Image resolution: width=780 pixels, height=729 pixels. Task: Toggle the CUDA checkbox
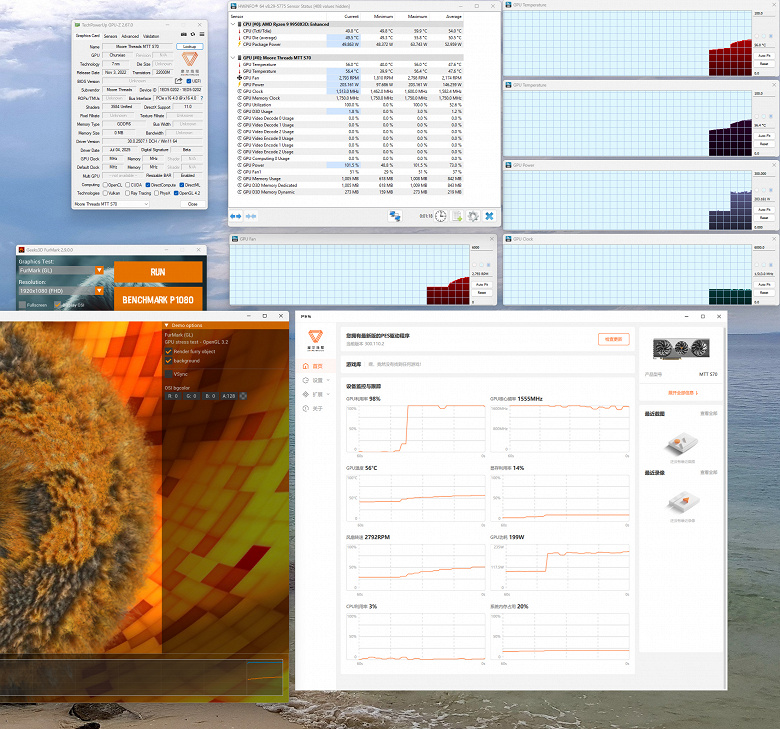[x=127, y=185]
